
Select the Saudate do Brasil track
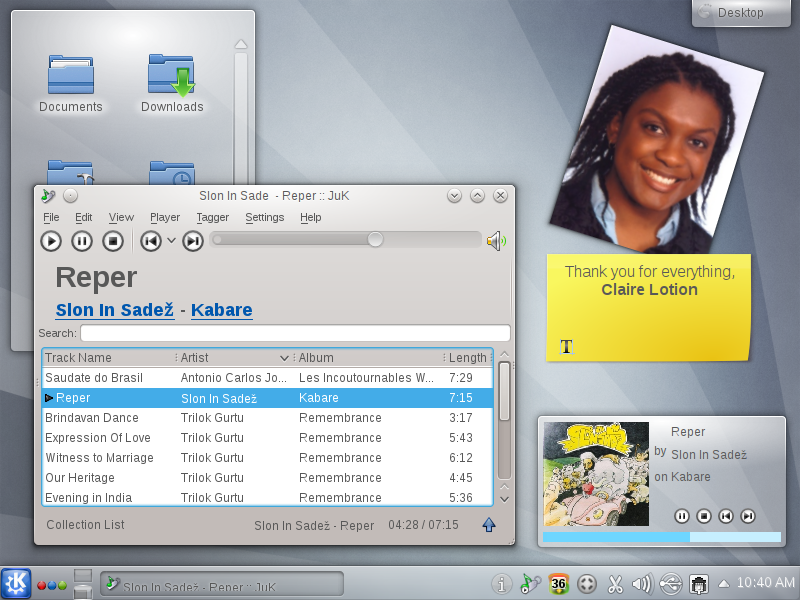click(267, 378)
